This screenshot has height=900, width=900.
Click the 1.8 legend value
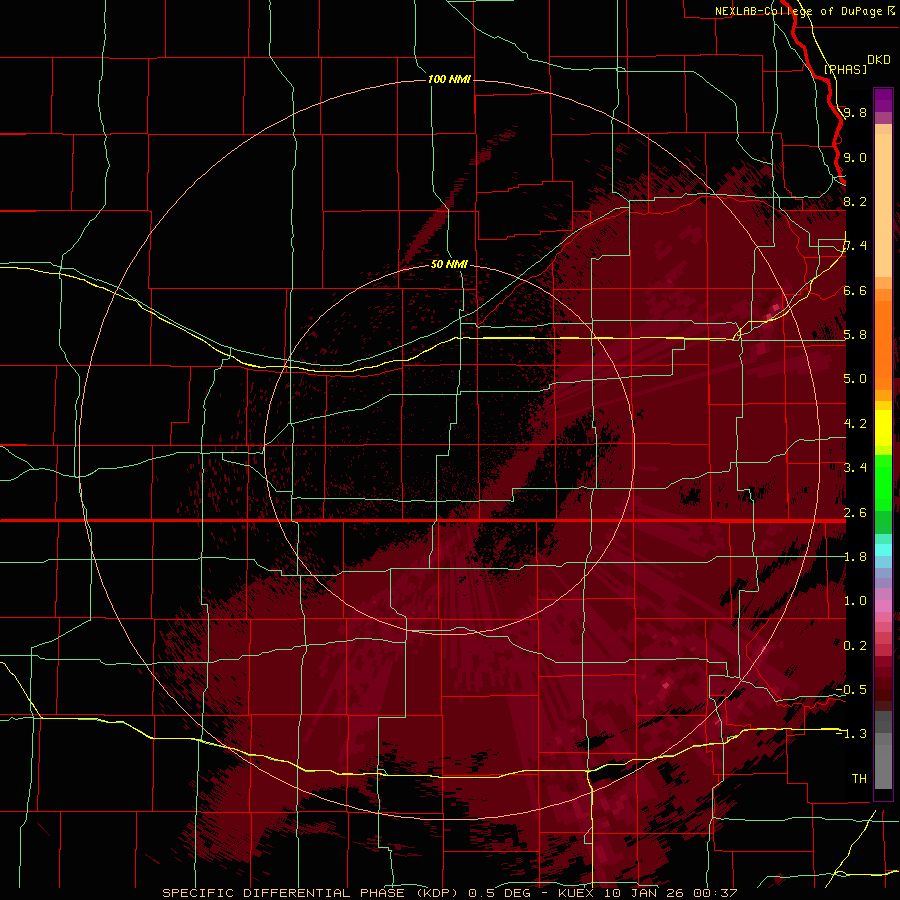[855, 557]
